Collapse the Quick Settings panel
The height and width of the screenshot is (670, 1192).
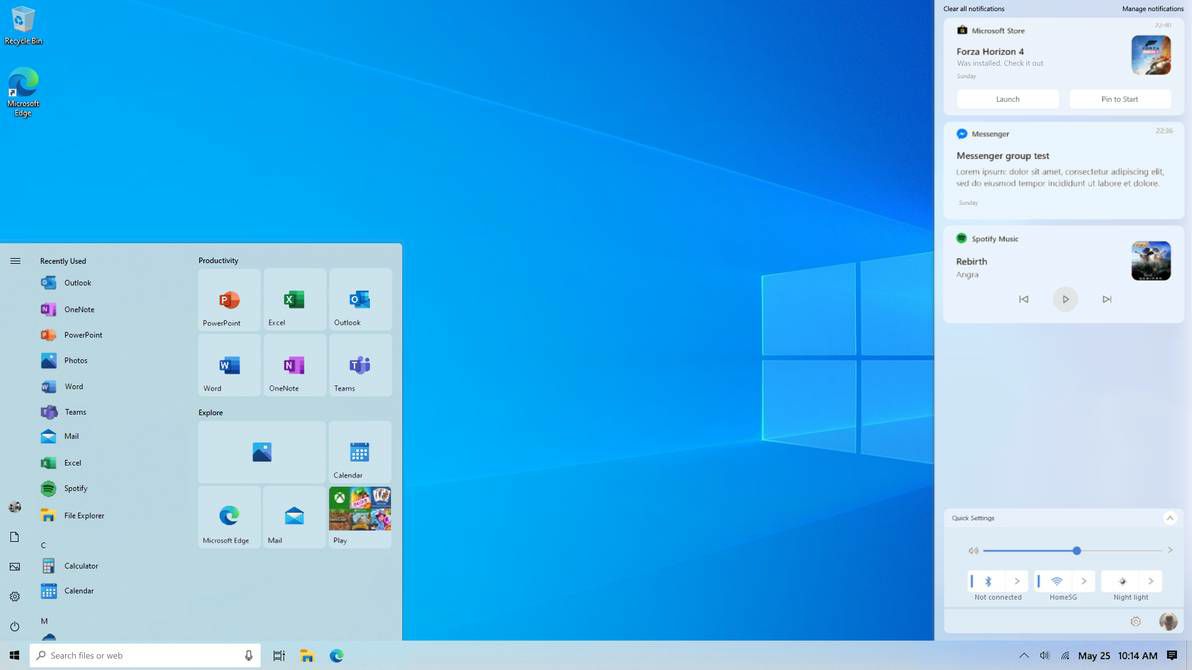click(x=1170, y=518)
